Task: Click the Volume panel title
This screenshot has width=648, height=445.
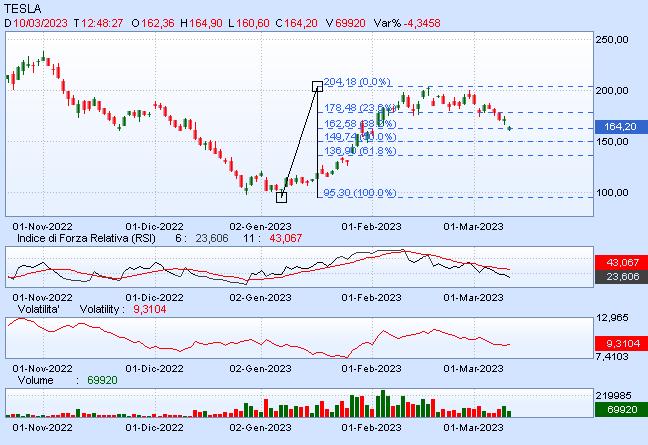Action: 36,381
